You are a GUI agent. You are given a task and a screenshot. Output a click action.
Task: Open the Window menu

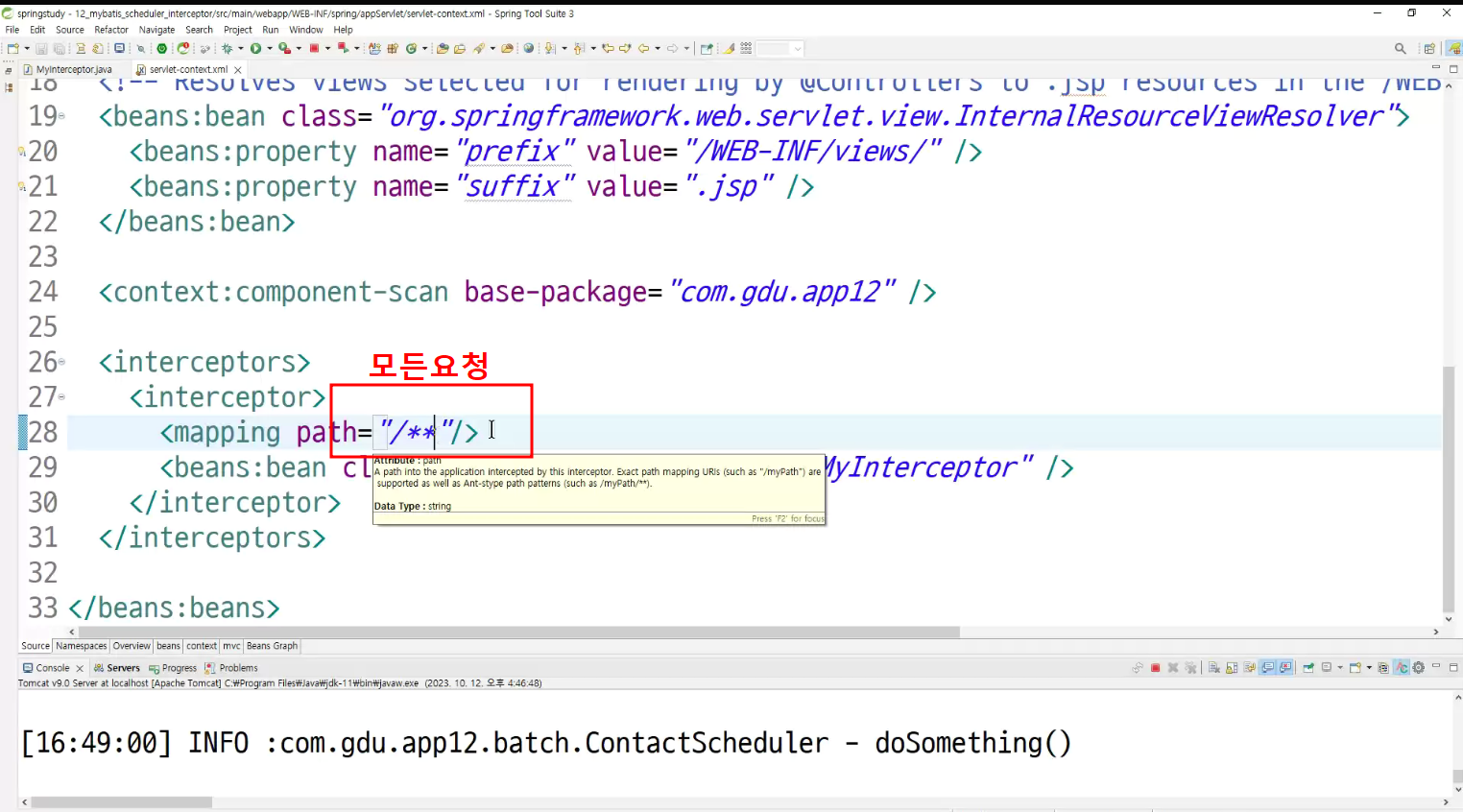[306, 30]
